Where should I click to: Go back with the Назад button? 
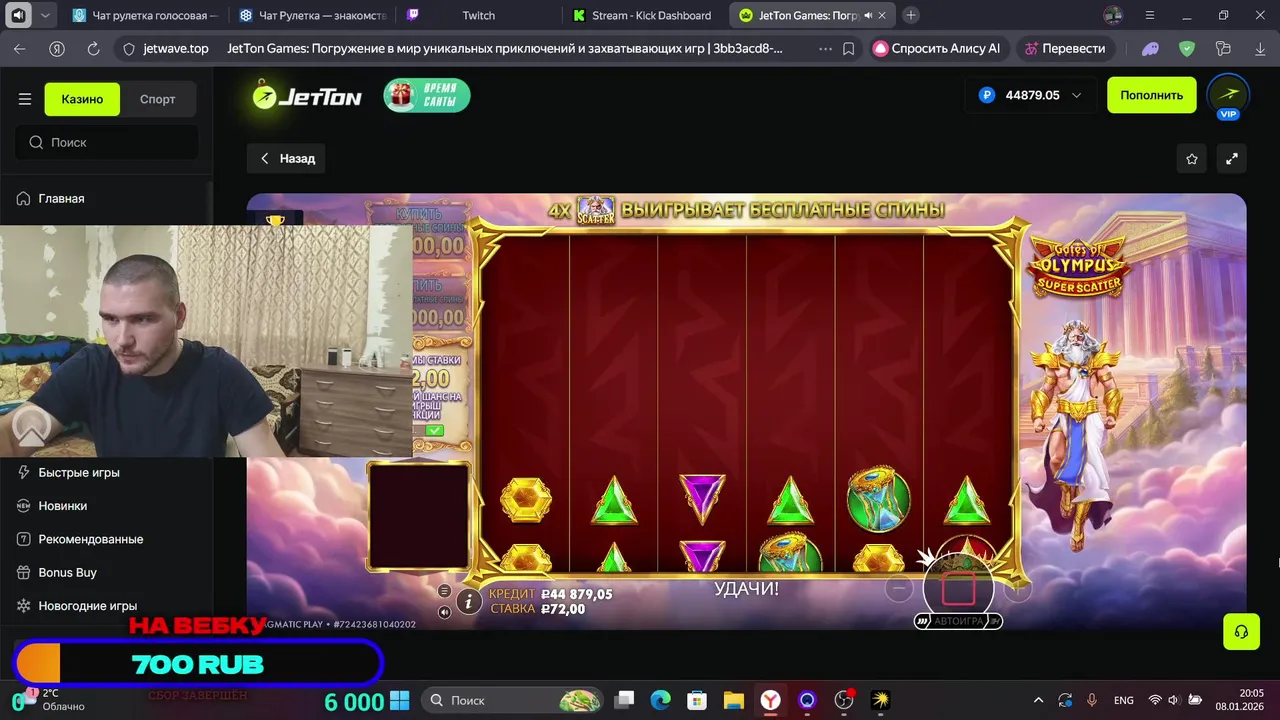pyautogui.click(x=286, y=158)
